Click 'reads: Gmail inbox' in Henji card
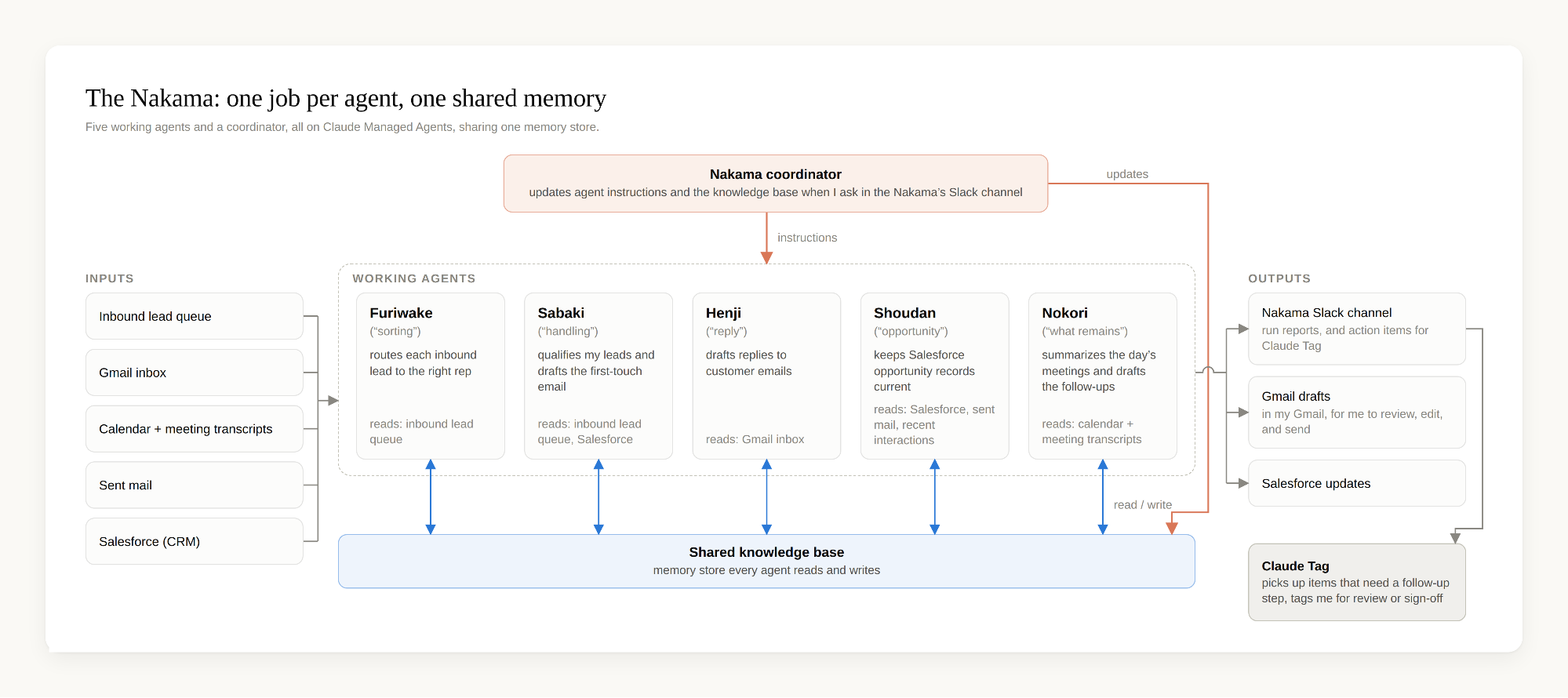This screenshot has height=698, width=1568. 755,439
